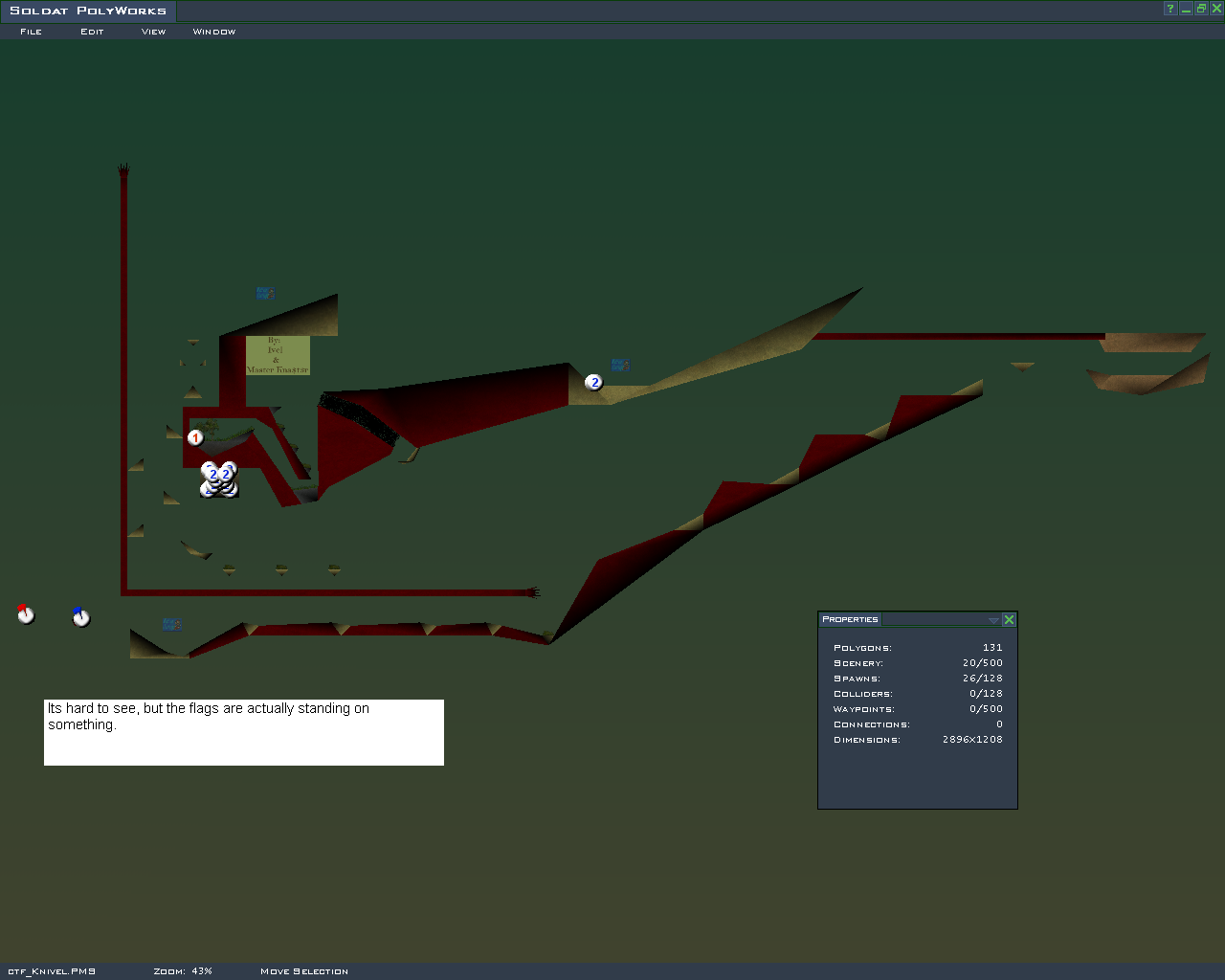This screenshot has width=1225, height=980.
Task: Click the Help question mark icon
Action: (1169, 9)
